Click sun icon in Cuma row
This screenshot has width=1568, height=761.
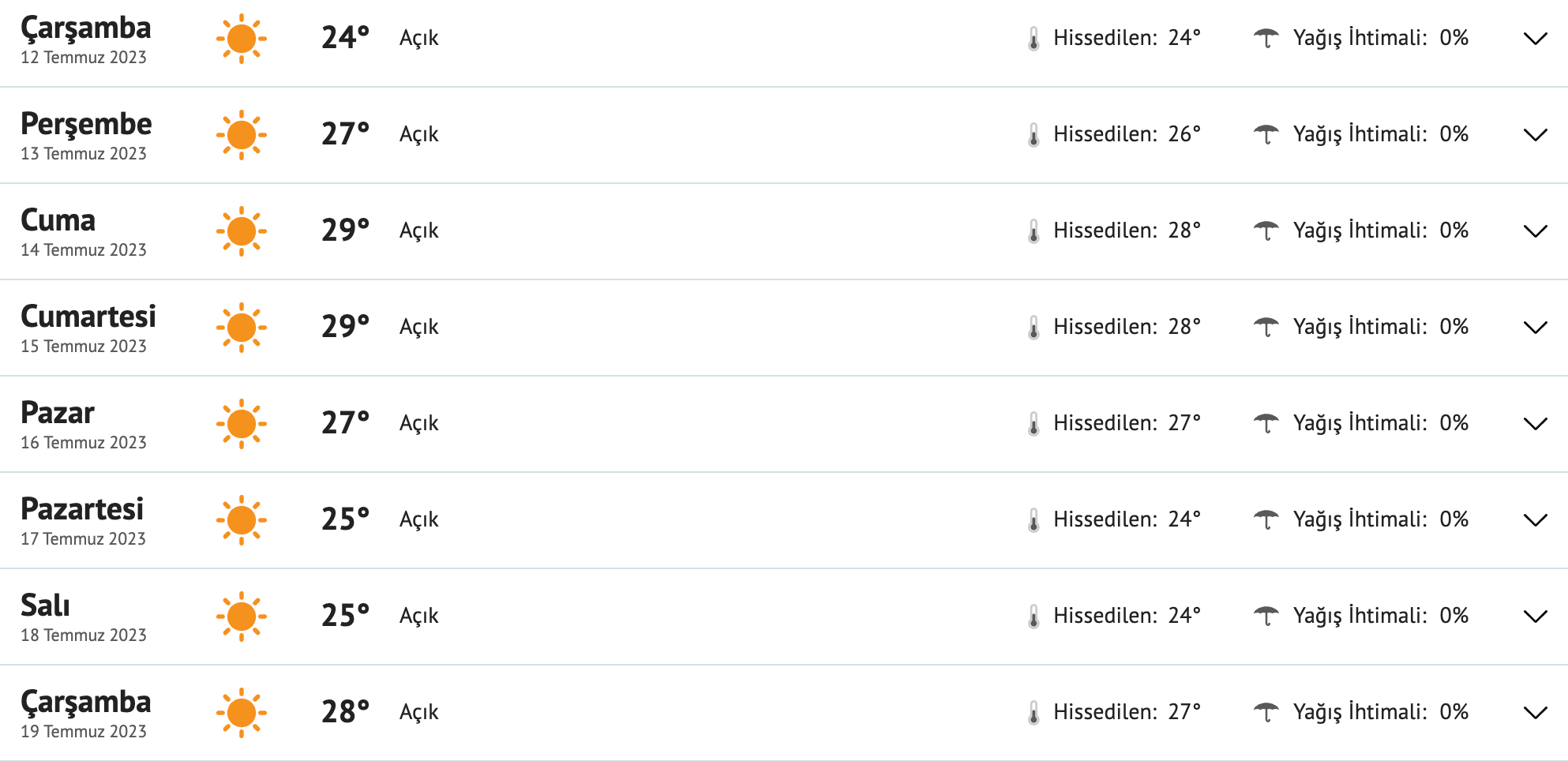pos(242,231)
